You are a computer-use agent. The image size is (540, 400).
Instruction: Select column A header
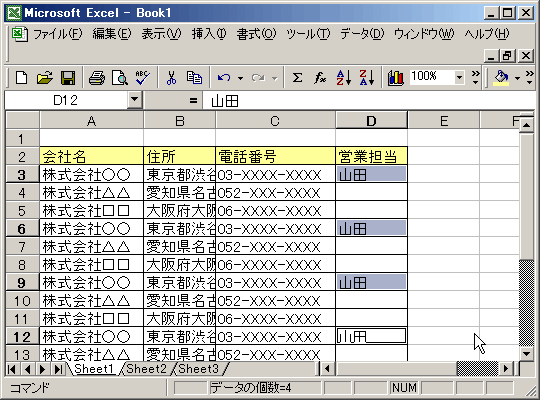click(x=92, y=121)
